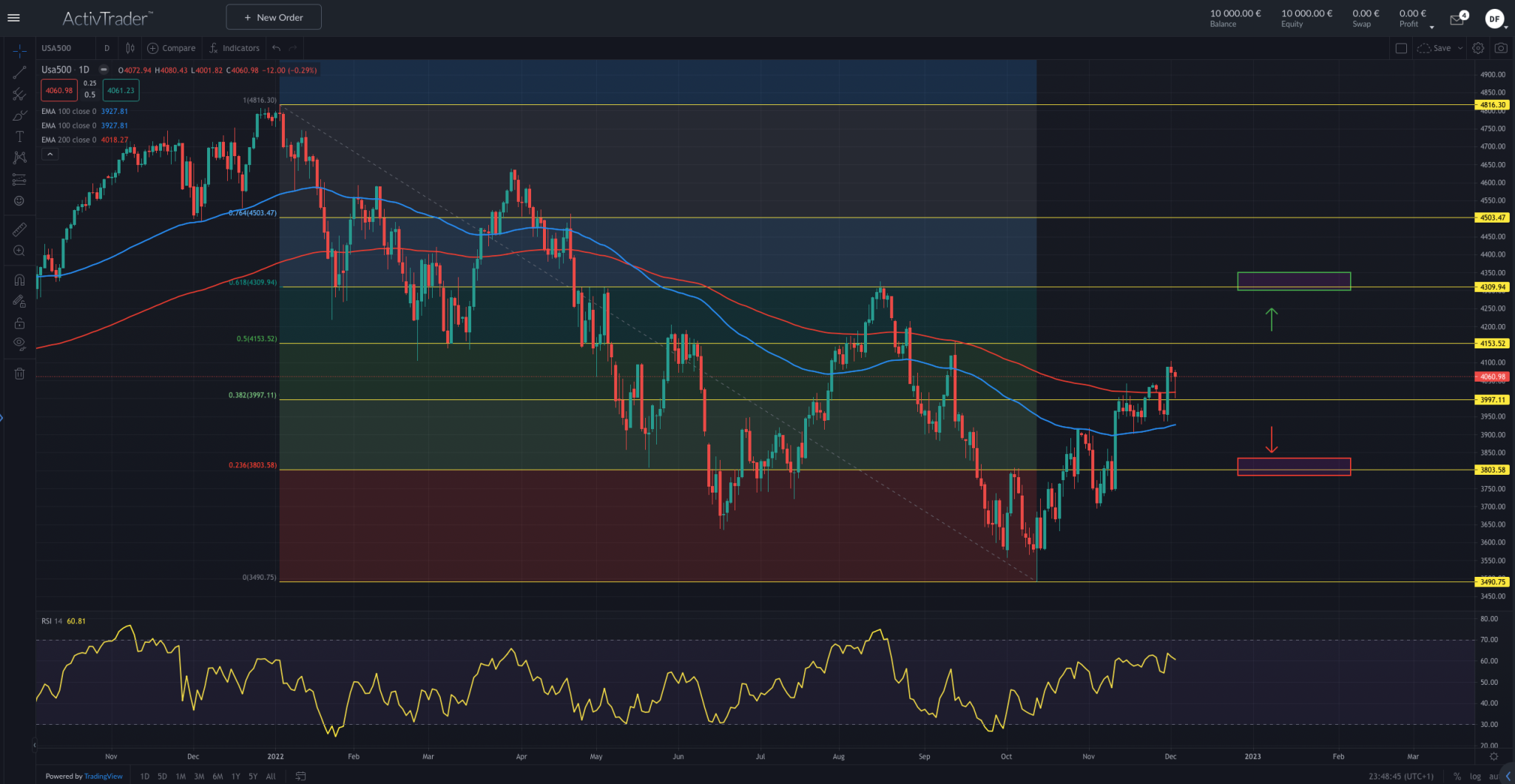Screen dimensions: 1515x784
Task: Open the hamburger navigation menu
Action: click(13, 17)
